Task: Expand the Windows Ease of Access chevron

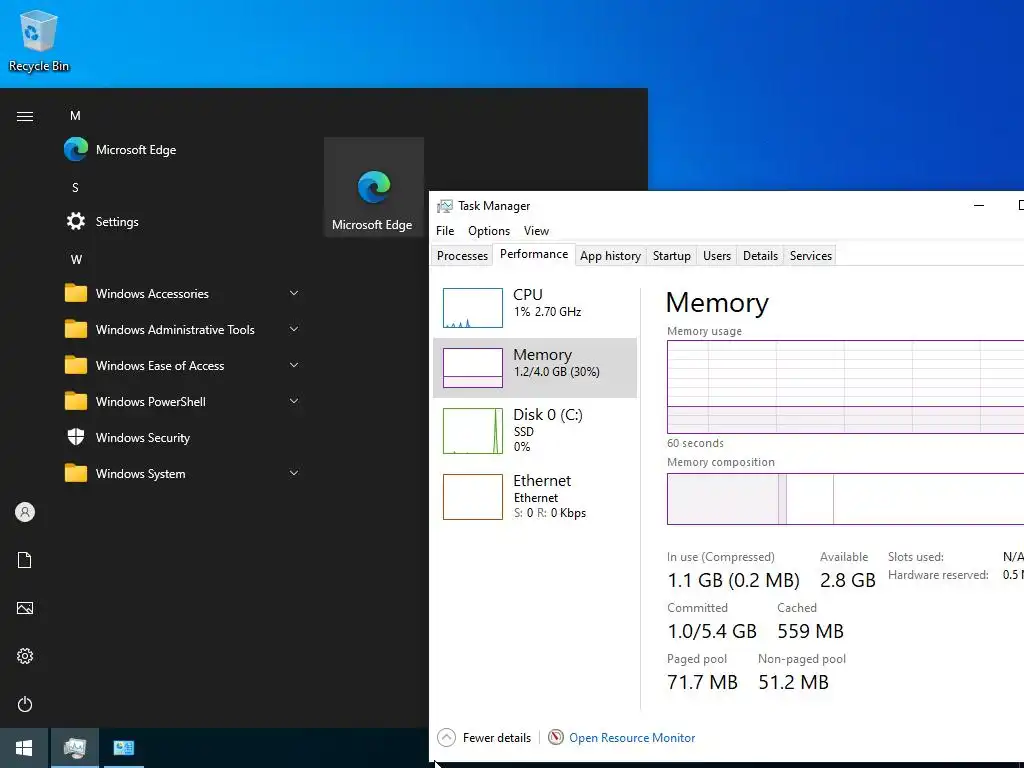Action: click(294, 365)
